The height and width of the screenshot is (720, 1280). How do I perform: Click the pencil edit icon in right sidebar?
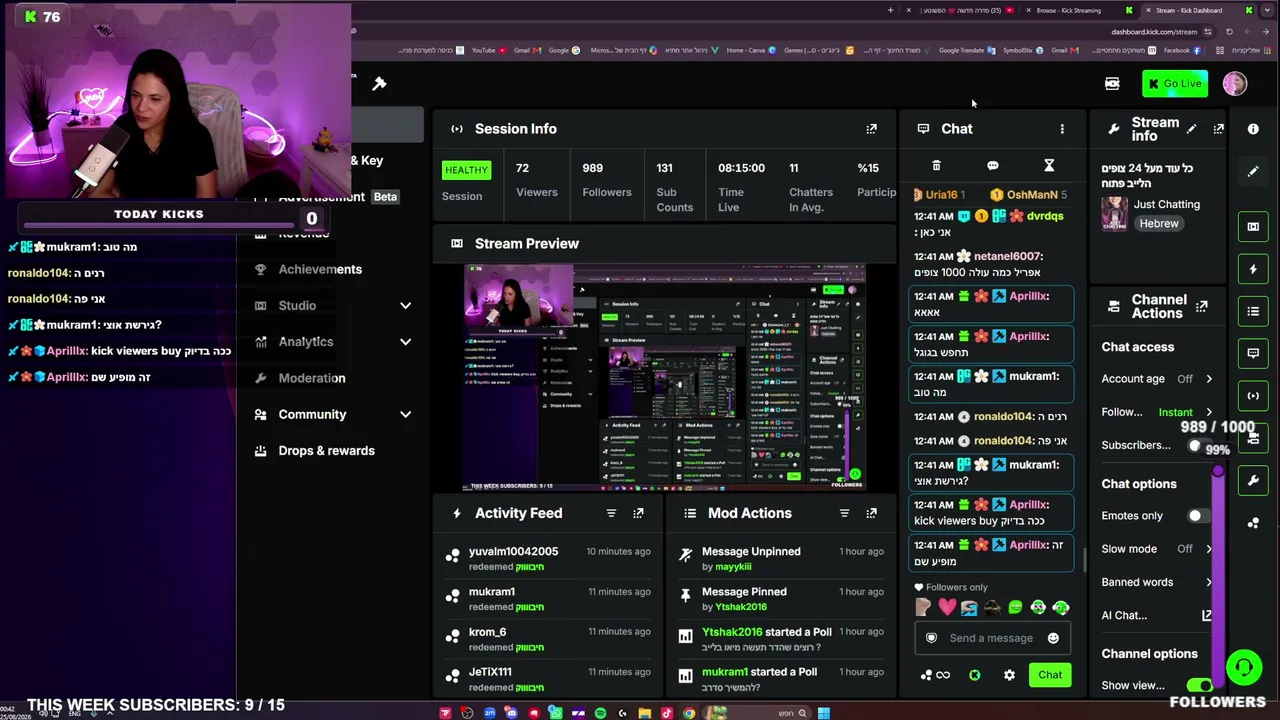tap(1253, 171)
